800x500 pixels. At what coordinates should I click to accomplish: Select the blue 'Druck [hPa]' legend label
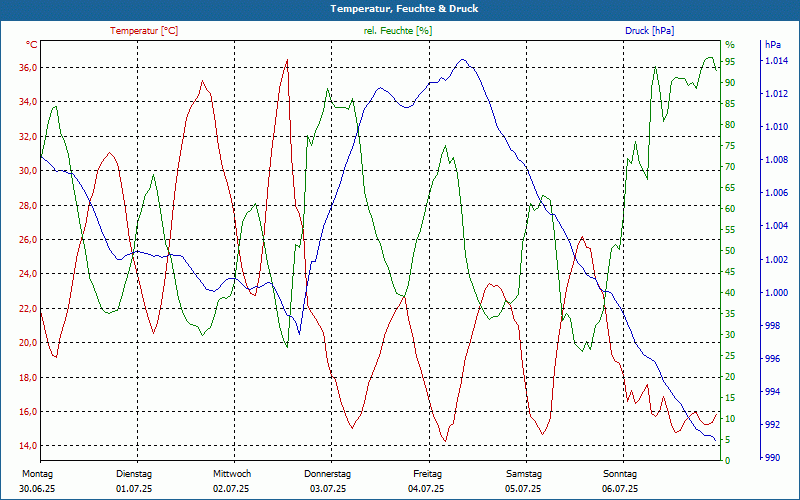[649, 31]
